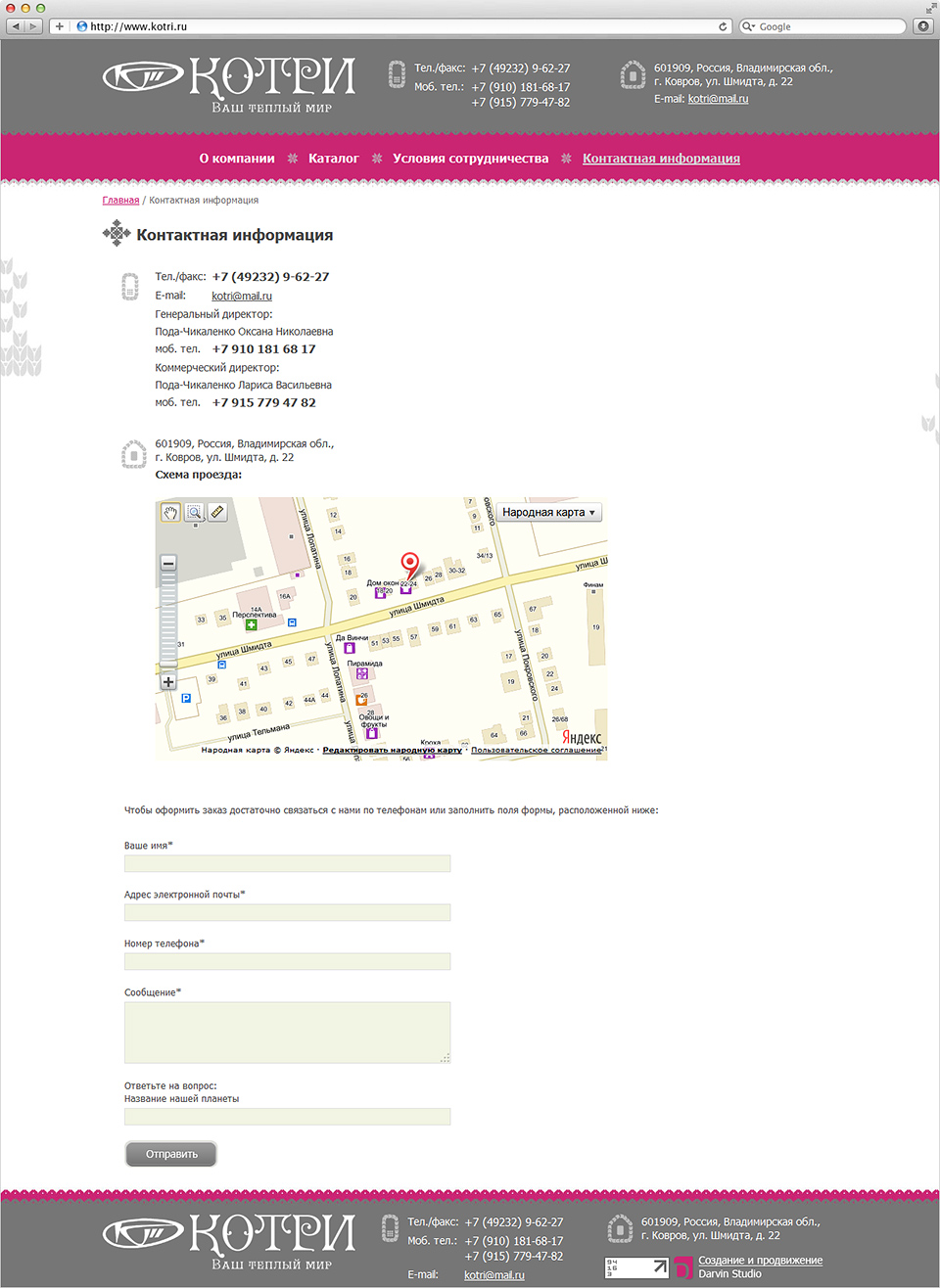Open the browser downloads button
Screen dimensions: 940x1288
pos(922,26)
